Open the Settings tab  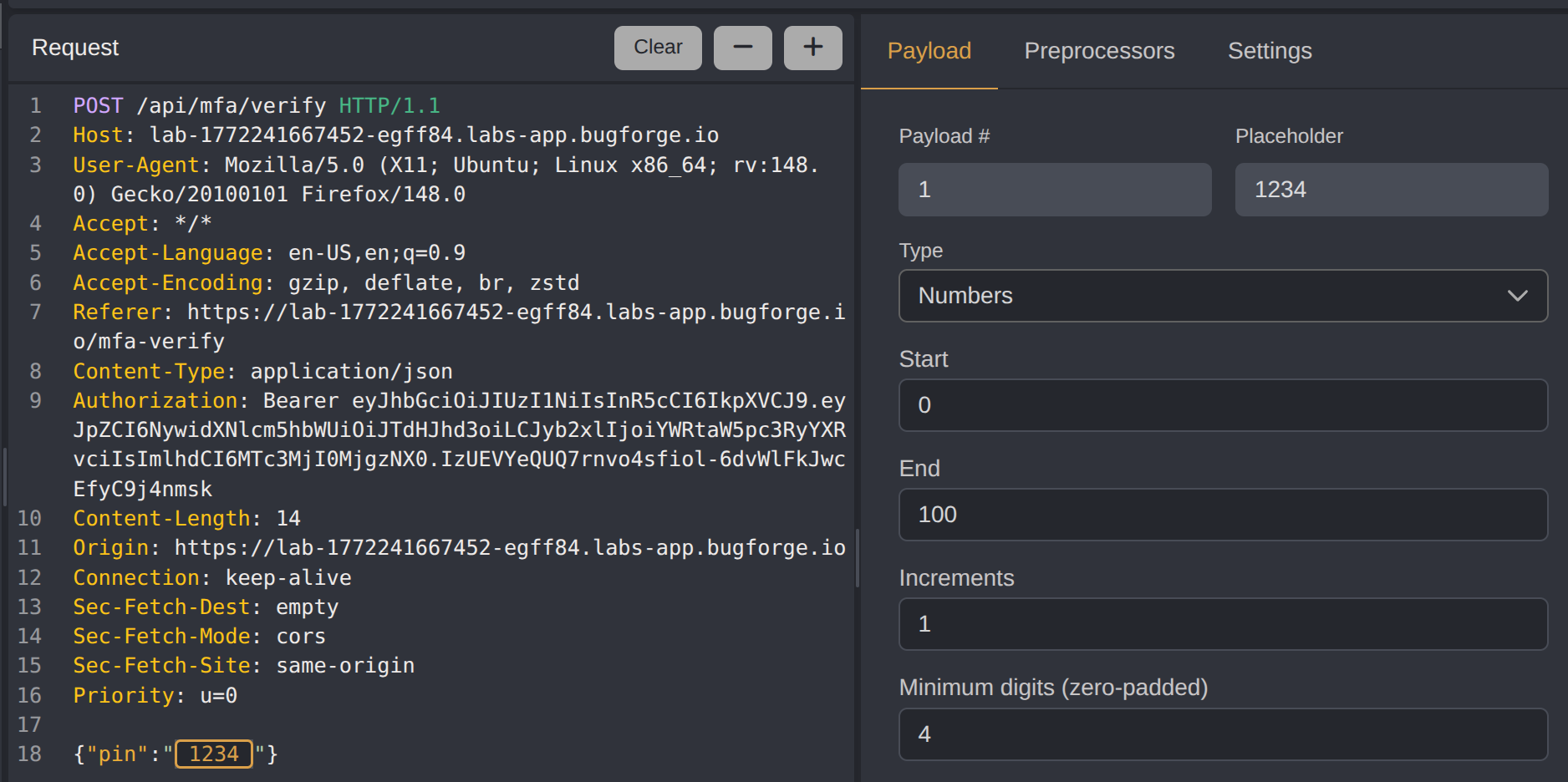pos(1270,51)
